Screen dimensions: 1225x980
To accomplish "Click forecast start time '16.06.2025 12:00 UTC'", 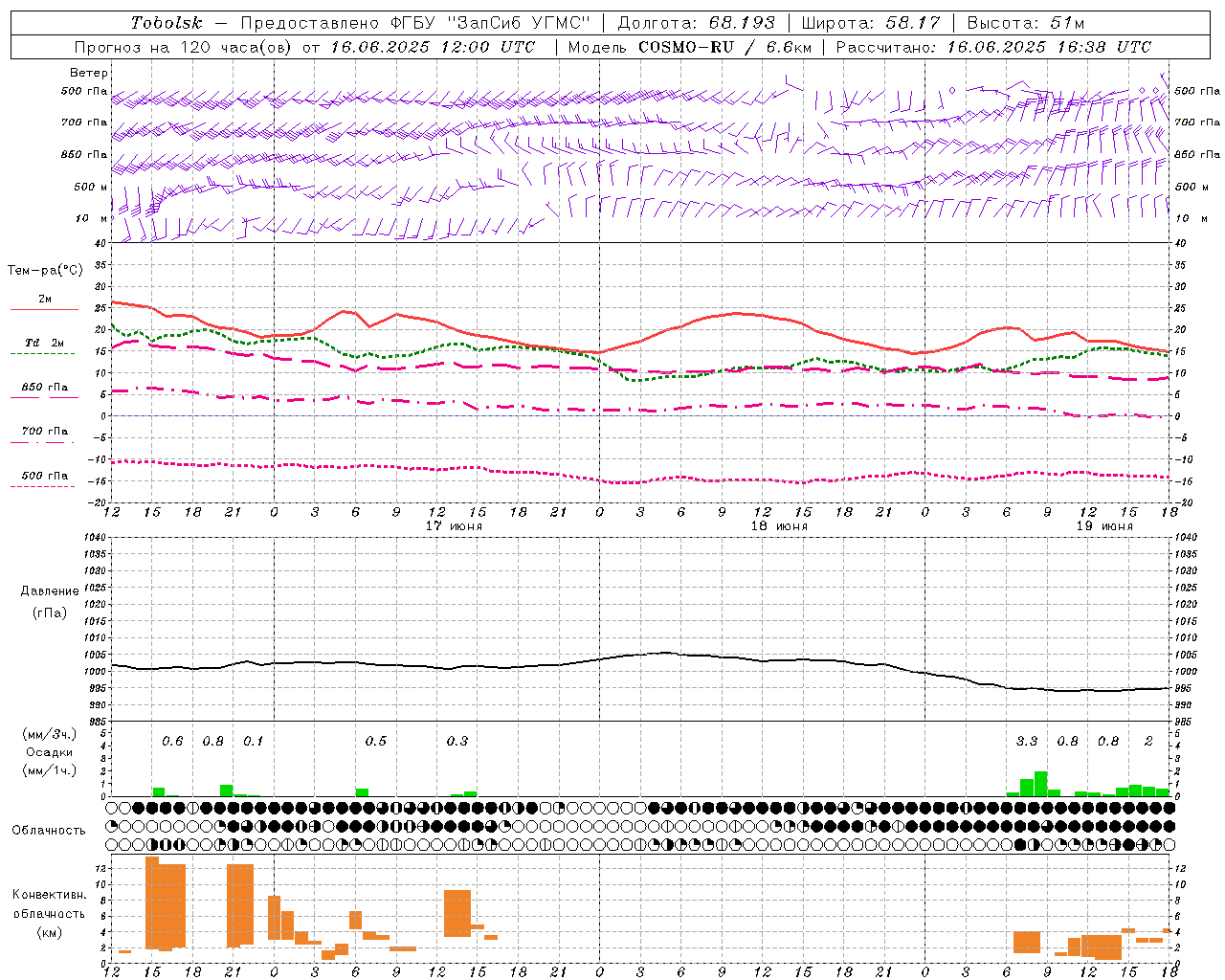I will [434, 47].
